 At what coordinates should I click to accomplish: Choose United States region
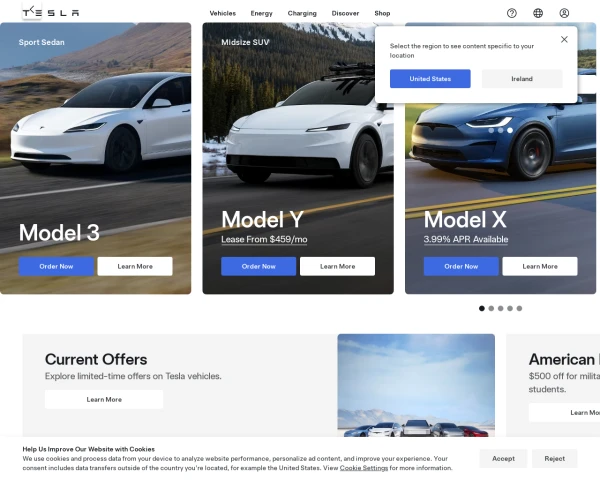click(430, 79)
